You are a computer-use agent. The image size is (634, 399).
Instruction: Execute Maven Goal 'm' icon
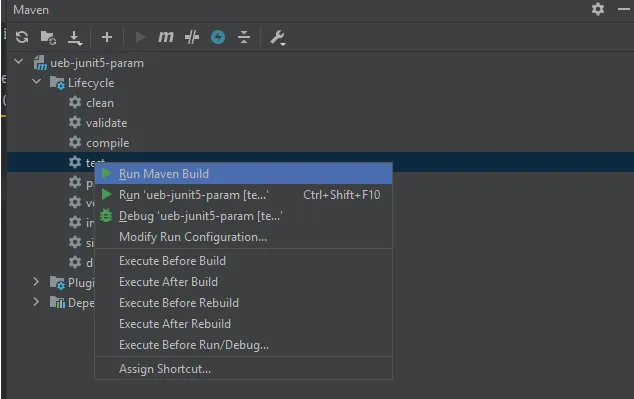coord(166,37)
